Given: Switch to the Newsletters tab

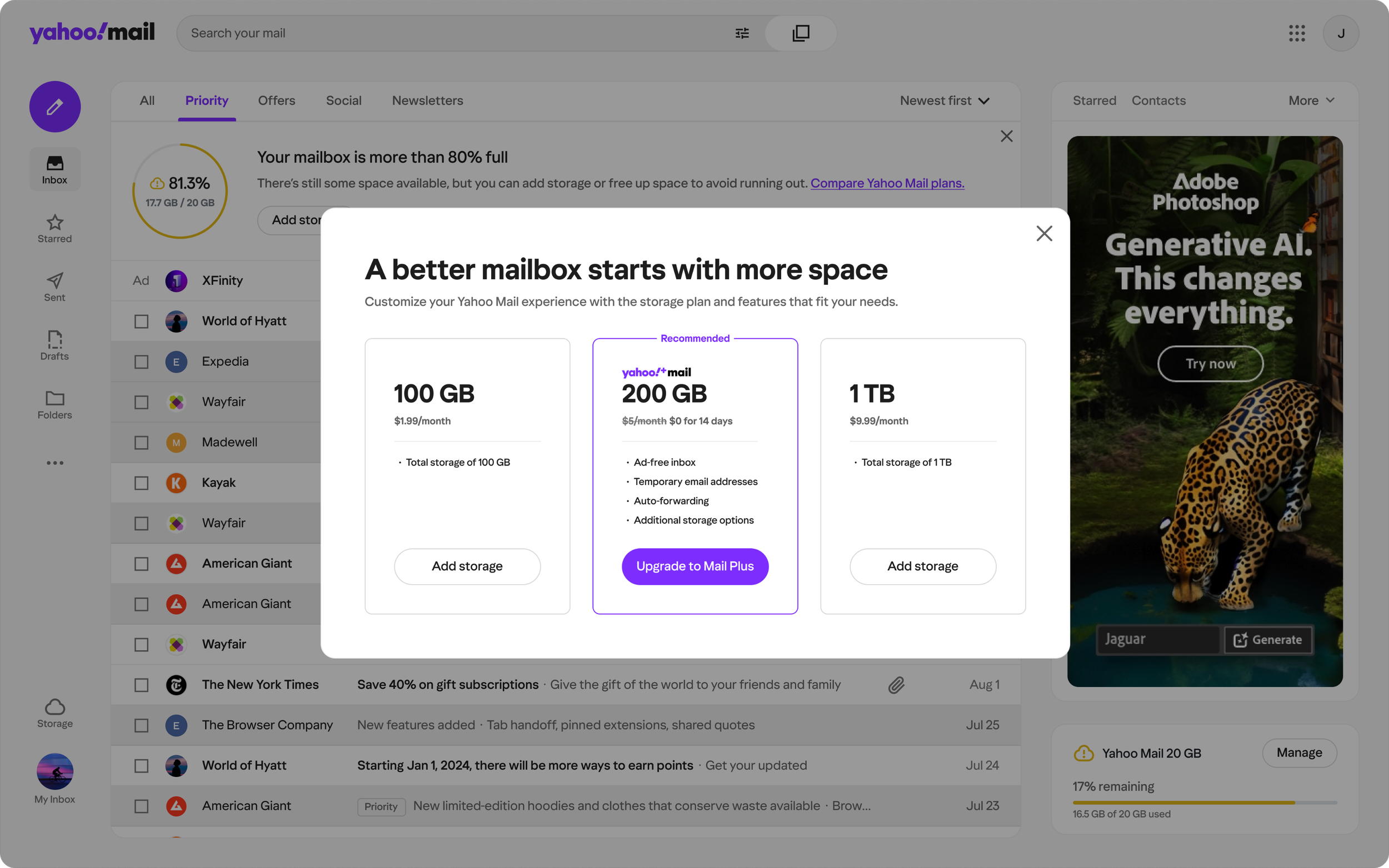Looking at the screenshot, I should pyautogui.click(x=427, y=101).
